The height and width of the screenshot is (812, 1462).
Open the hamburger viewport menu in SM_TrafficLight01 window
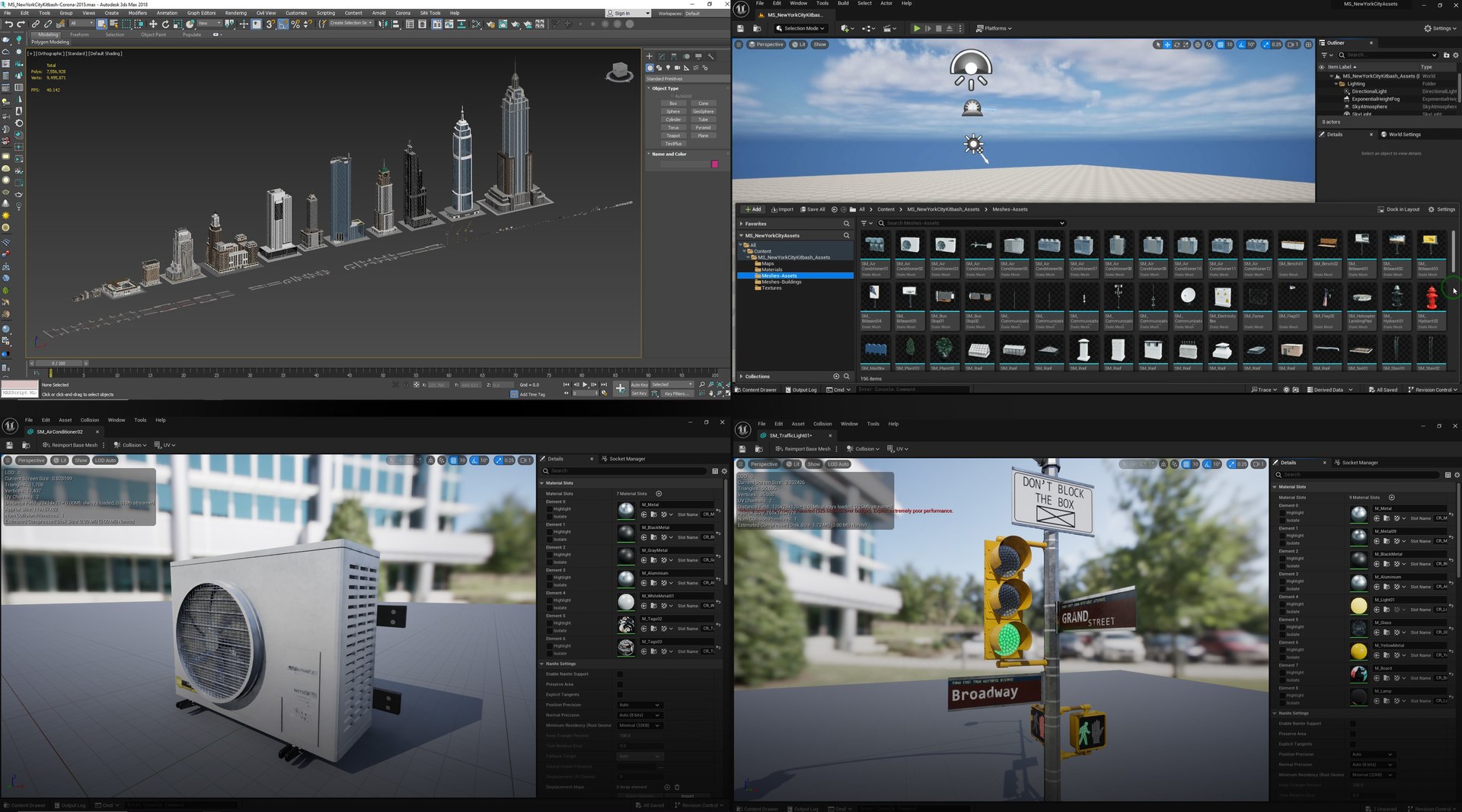click(740, 463)
